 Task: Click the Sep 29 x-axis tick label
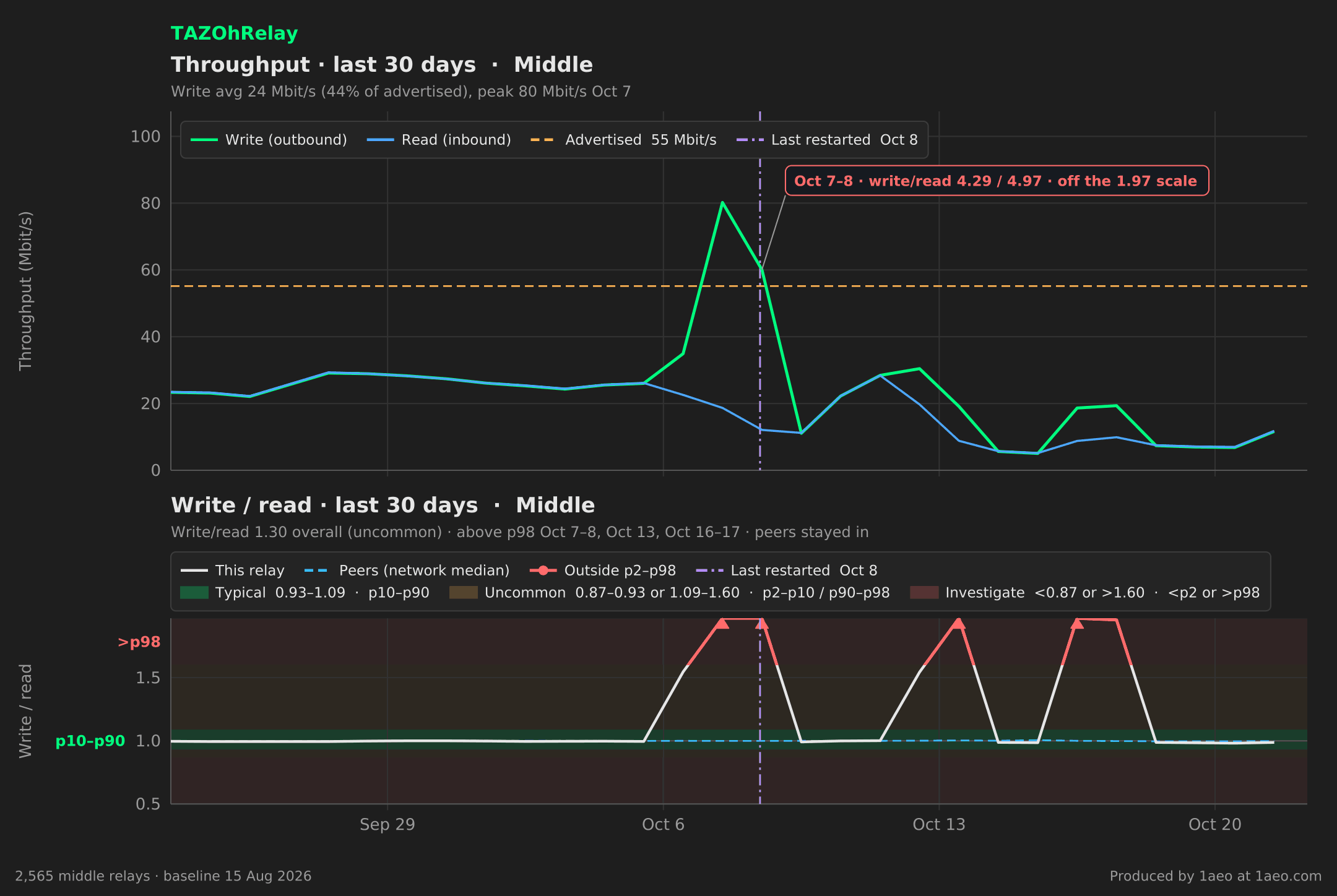[x=387, y=825]
